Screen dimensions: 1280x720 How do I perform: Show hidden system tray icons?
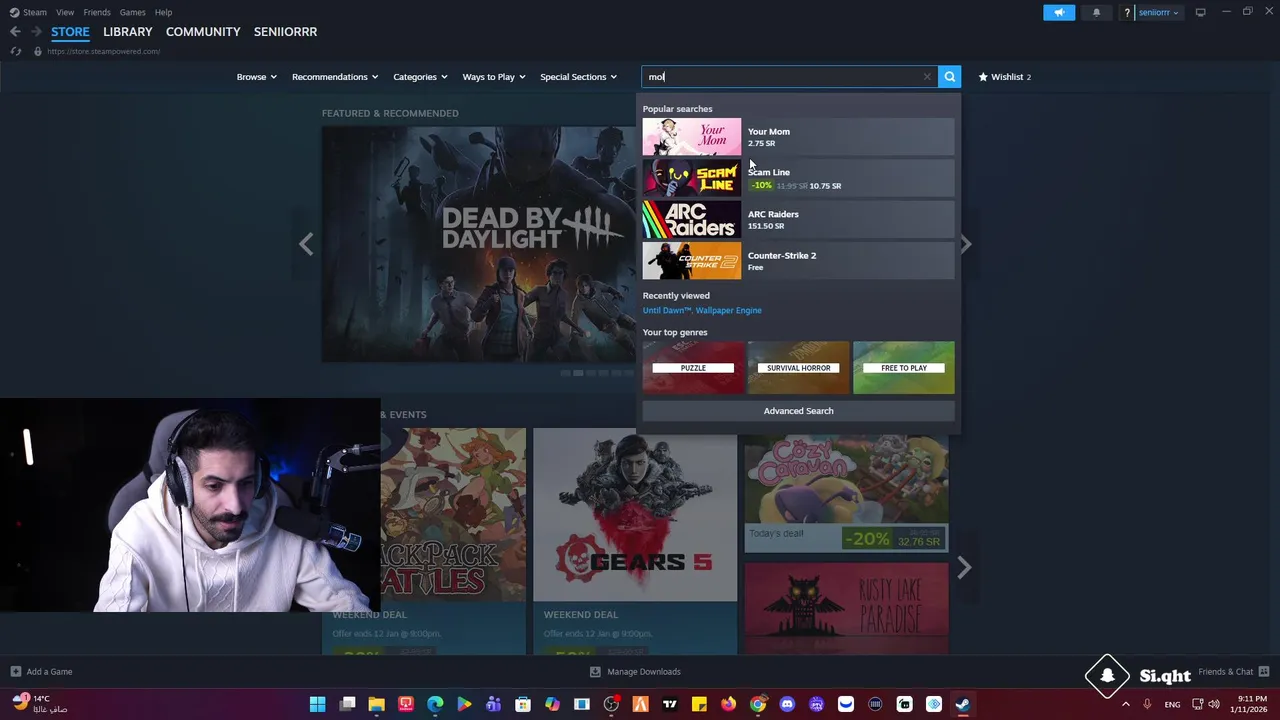[1125, 704]
